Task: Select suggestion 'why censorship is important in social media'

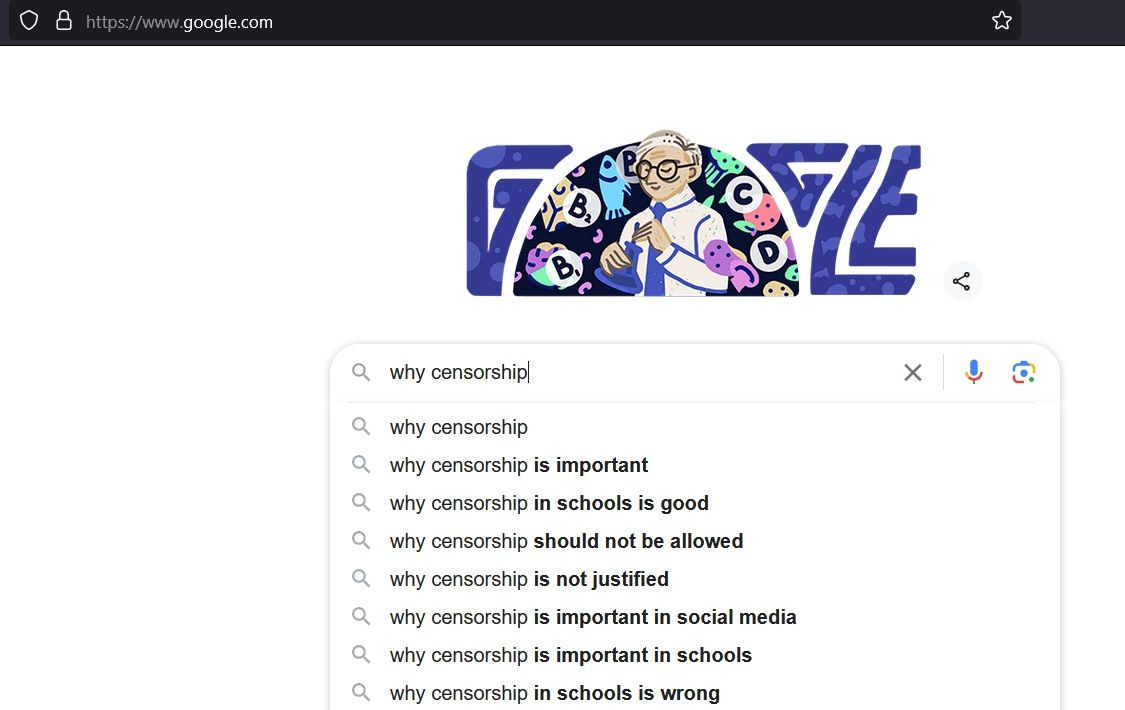Action: coord(592,617)
